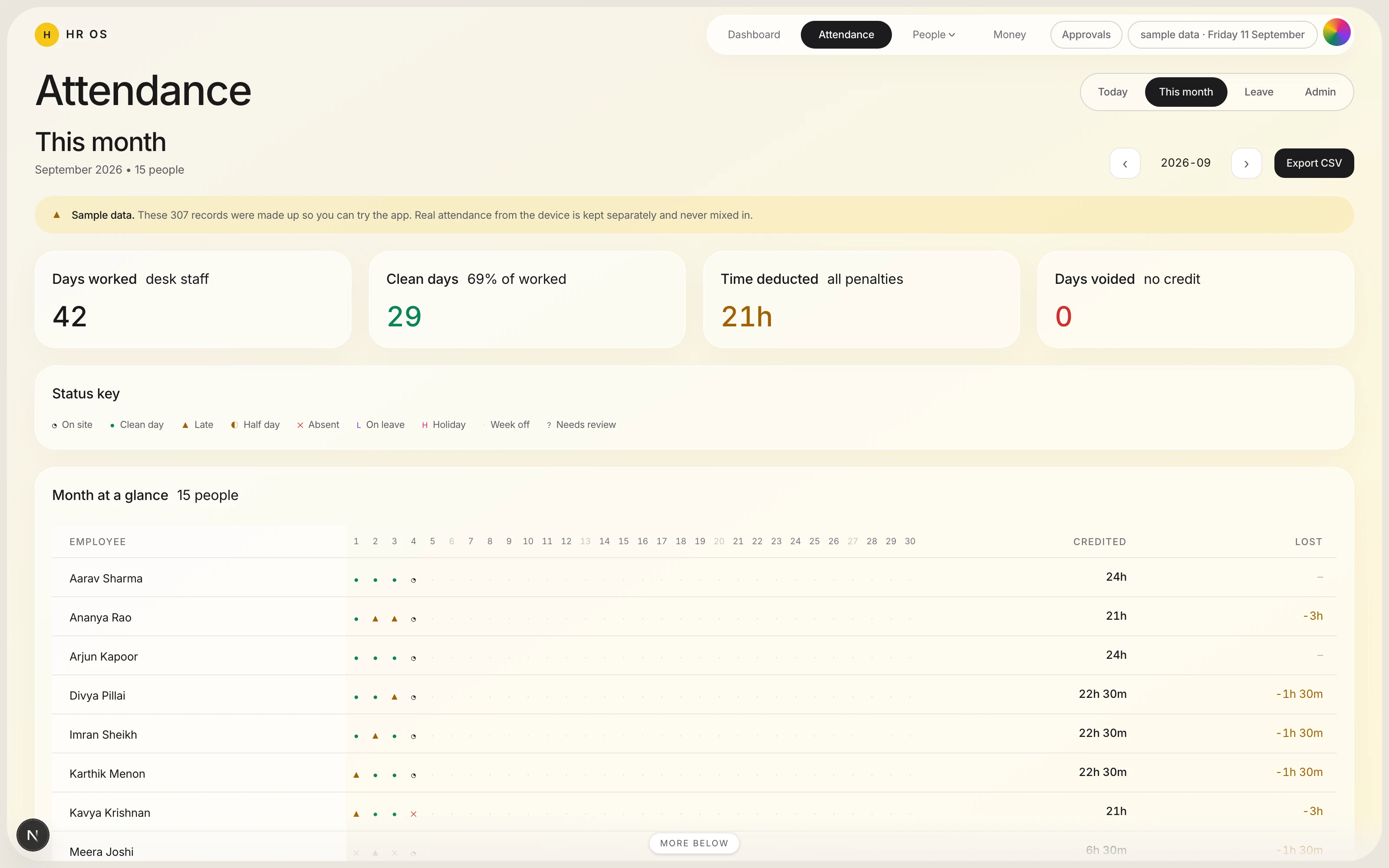The image size is (1389, 868).
Task: Click the Ananya Rao -3h lost value
Action: tap(1313, 616)
